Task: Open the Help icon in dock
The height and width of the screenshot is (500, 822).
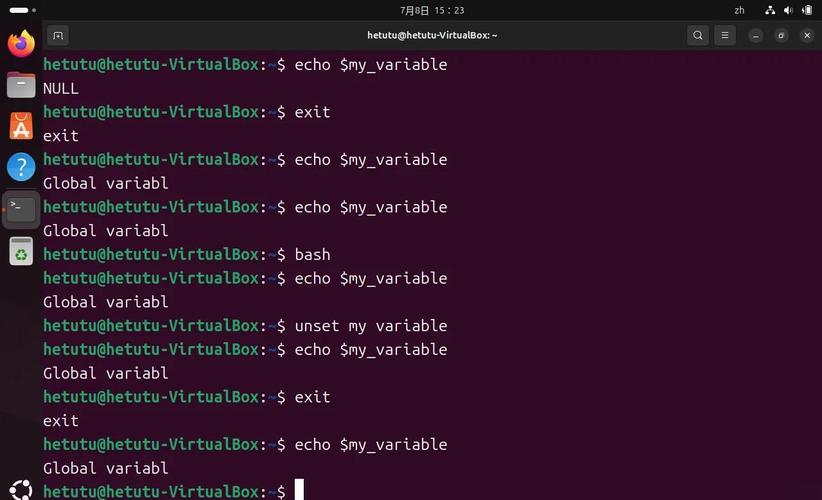Action: pyautogui.click(x=21, y=167)
